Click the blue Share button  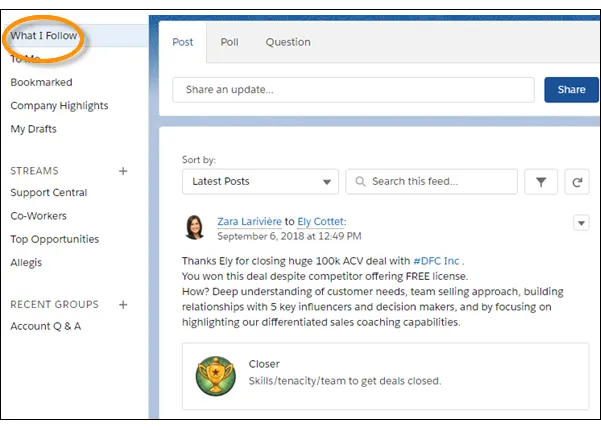tap(571, 90)
